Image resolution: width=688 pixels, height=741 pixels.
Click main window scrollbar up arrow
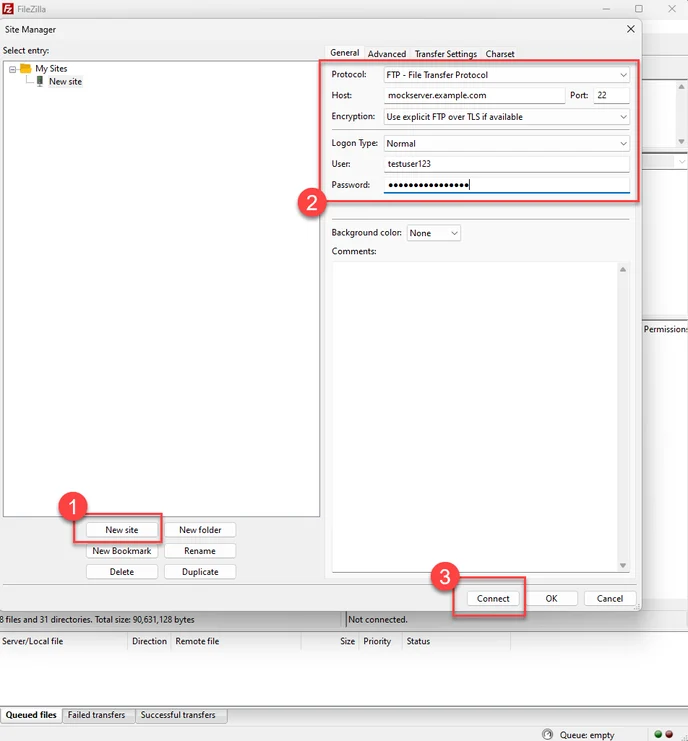[x=681, y=86]
